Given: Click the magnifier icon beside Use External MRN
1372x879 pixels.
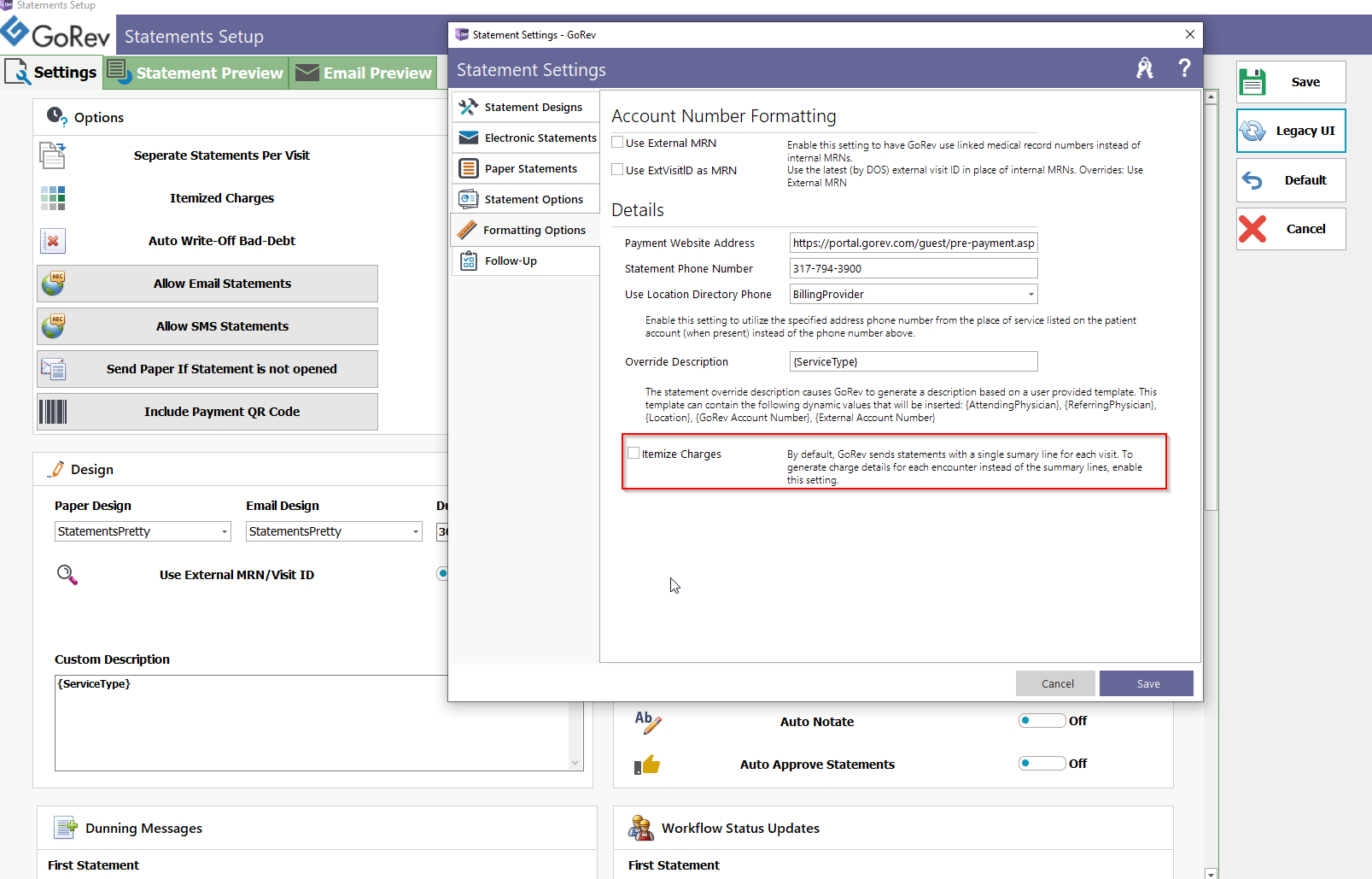Looking at the screenshot, I should pos(67,575).
